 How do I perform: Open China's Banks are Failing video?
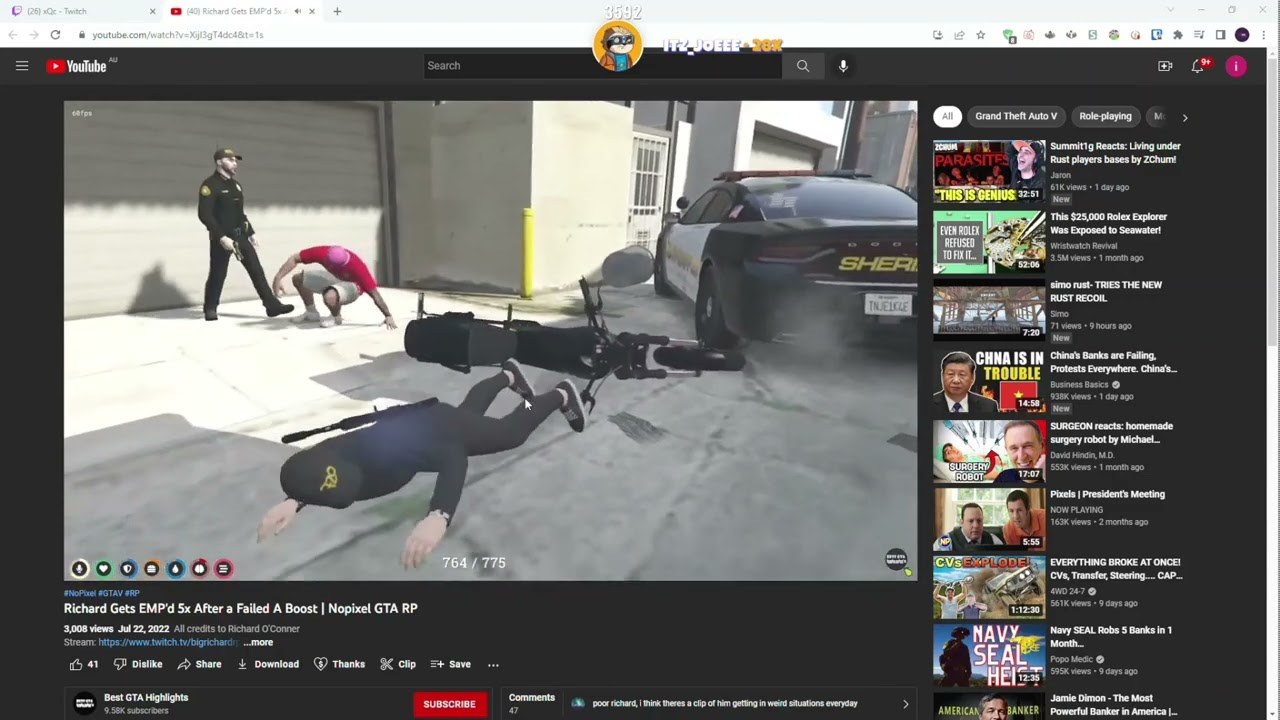coord(1113,362)
